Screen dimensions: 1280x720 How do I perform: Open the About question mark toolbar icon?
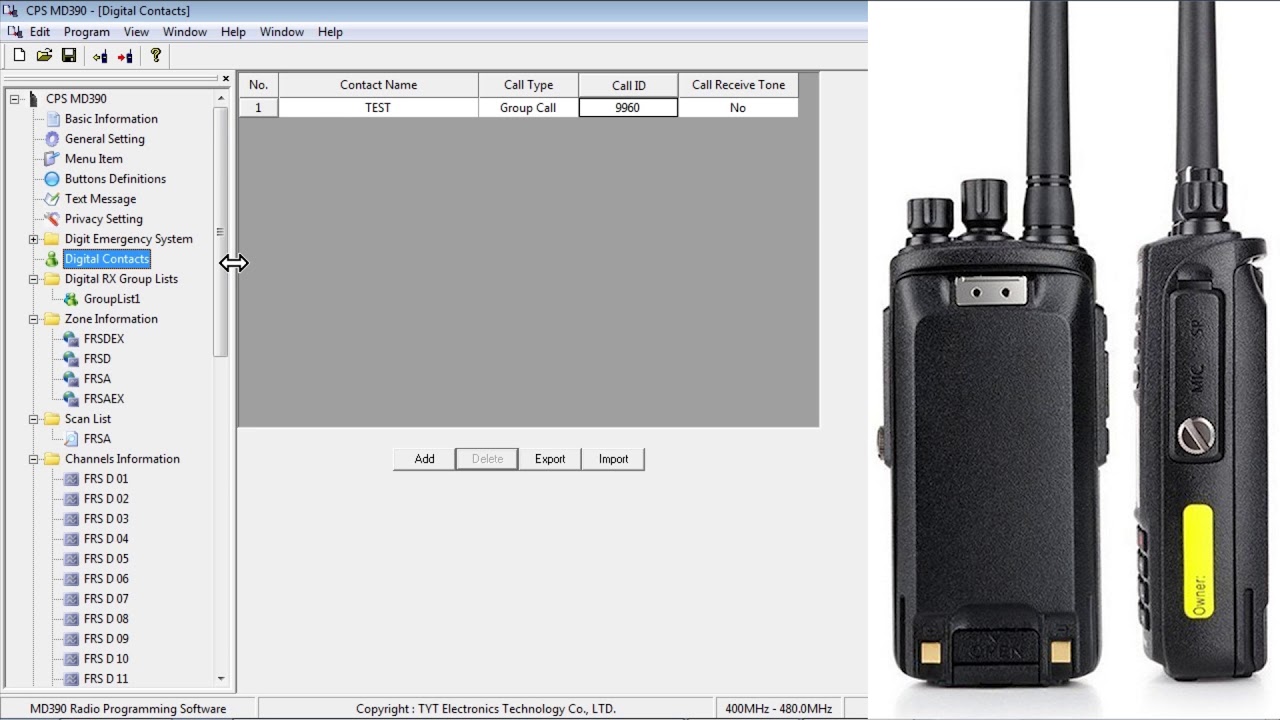156,56
